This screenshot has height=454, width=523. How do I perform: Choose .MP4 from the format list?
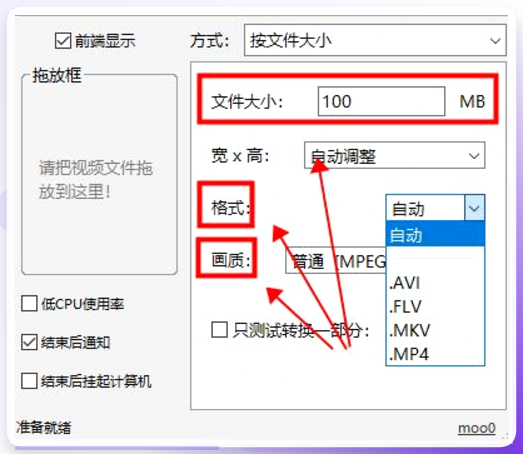point(435,354)
